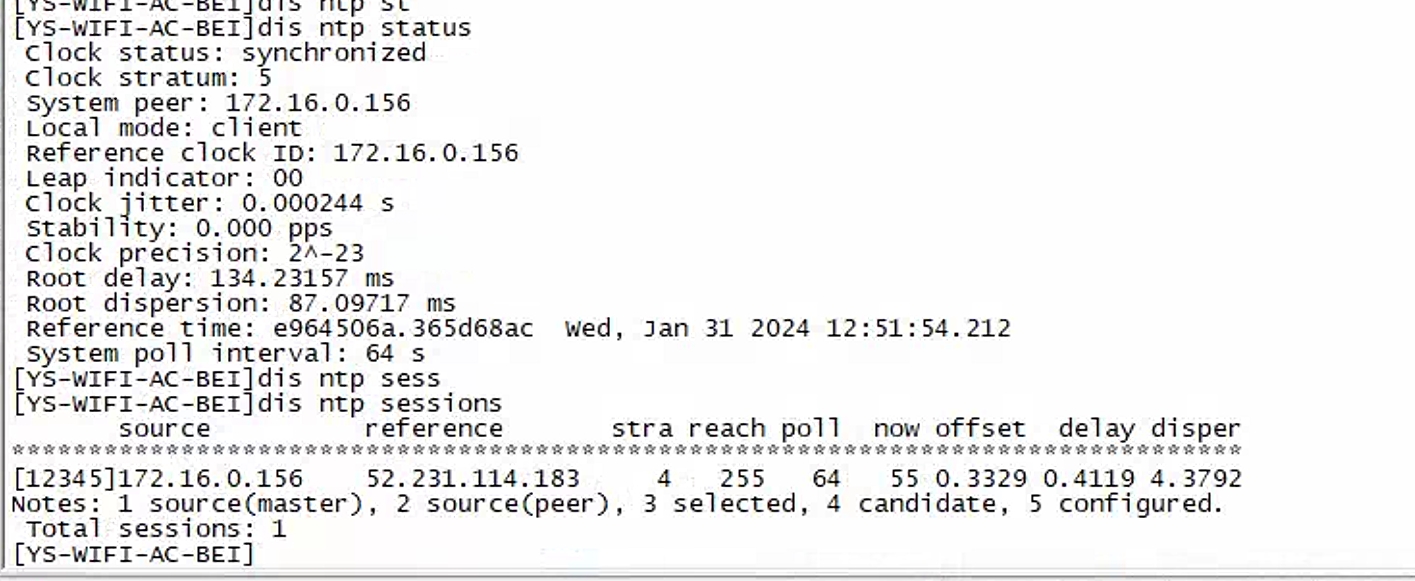The width and height of the screenshot is (1415, 581).
Task: Click the Reference clock ID address
Action: [x=425, y=153]
